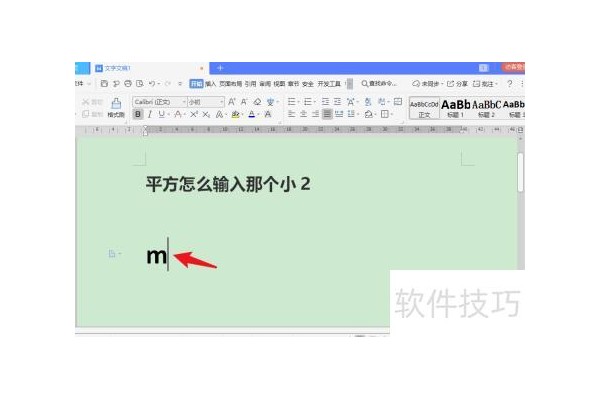Screen dimensions: 600x400
Task: Toggle Underline formatting button
Action: click(x=161, y=114)
